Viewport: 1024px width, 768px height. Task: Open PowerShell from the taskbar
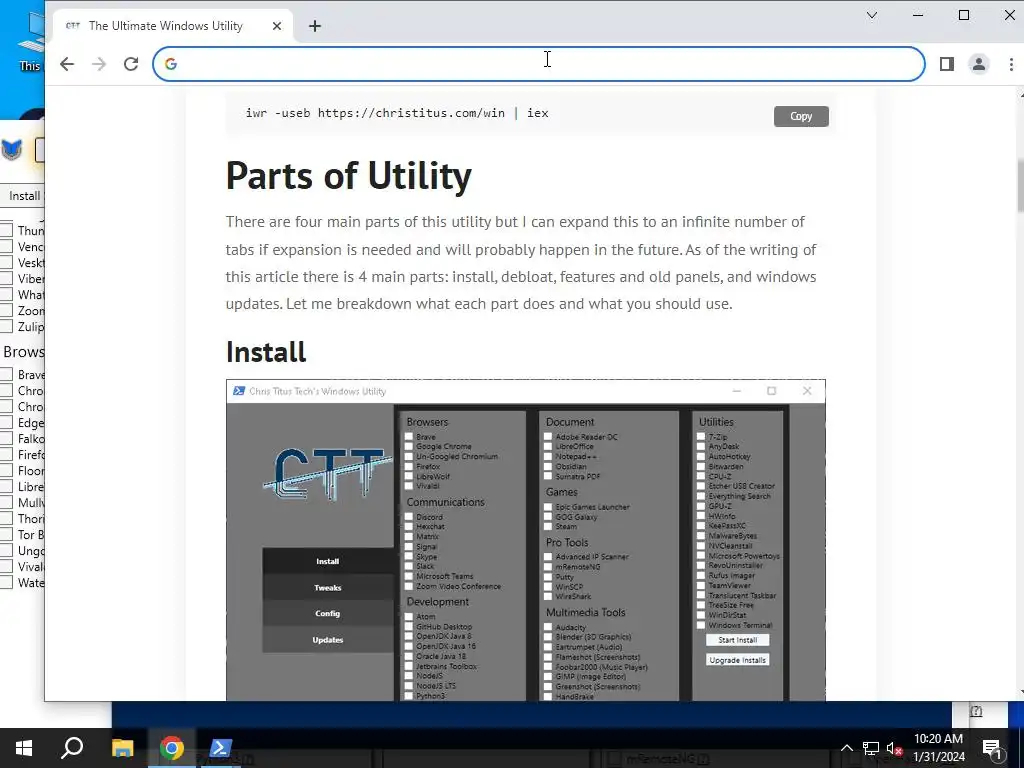(220, 748)
